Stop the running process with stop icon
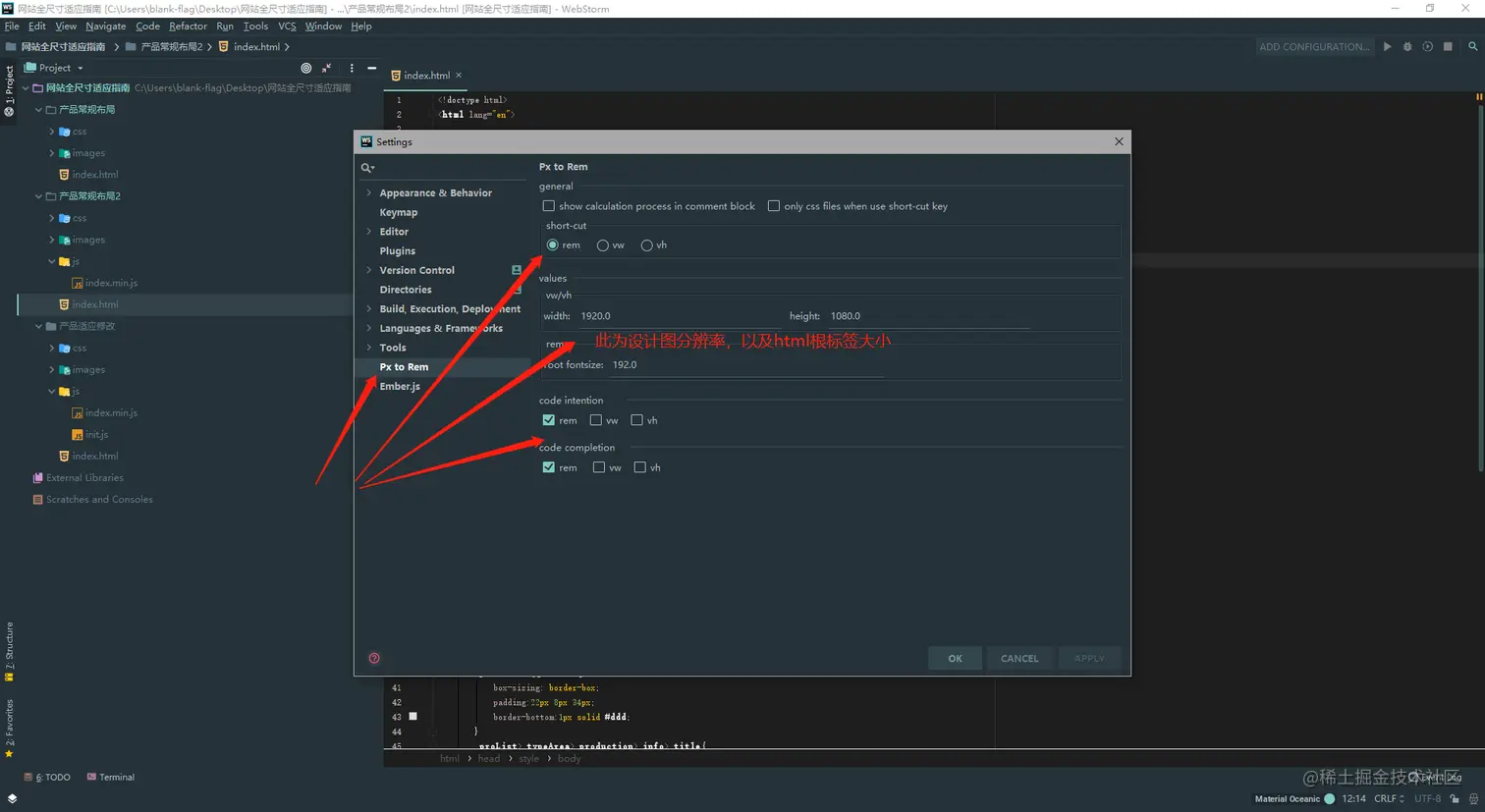Screen dimensions: 1485x812 tap(1448, 46)
